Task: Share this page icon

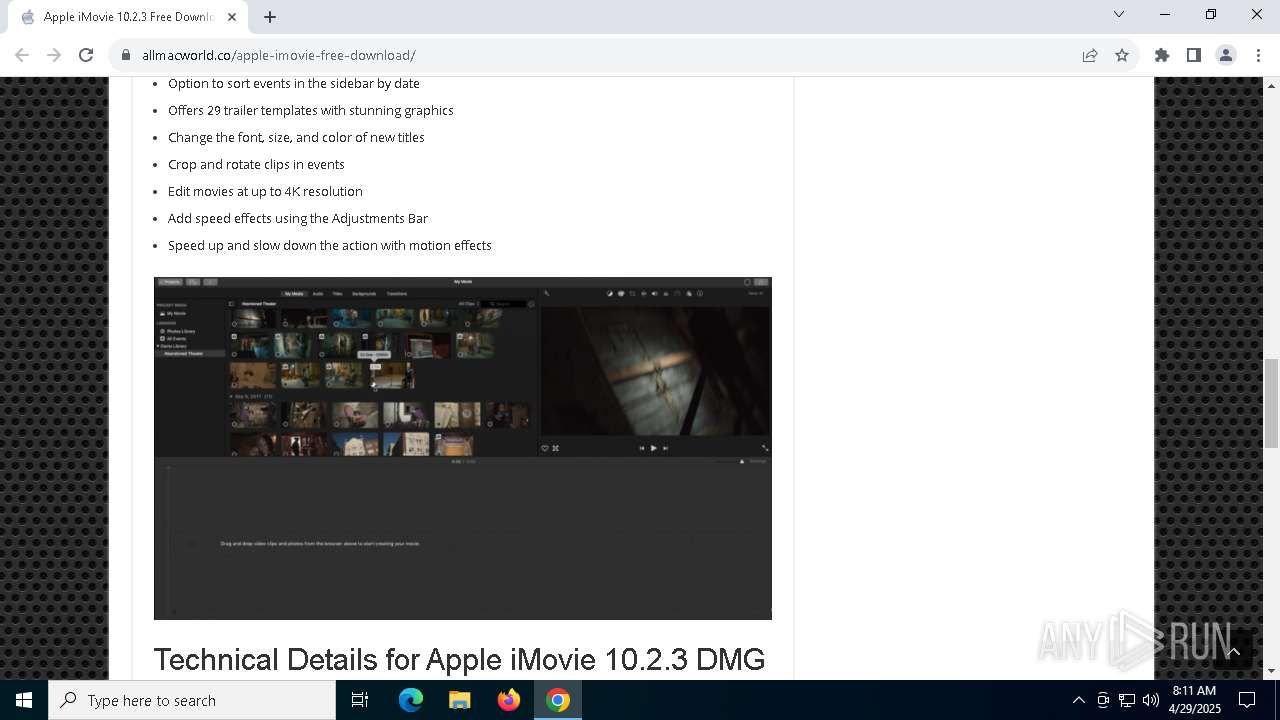Action: (1090, 55)
